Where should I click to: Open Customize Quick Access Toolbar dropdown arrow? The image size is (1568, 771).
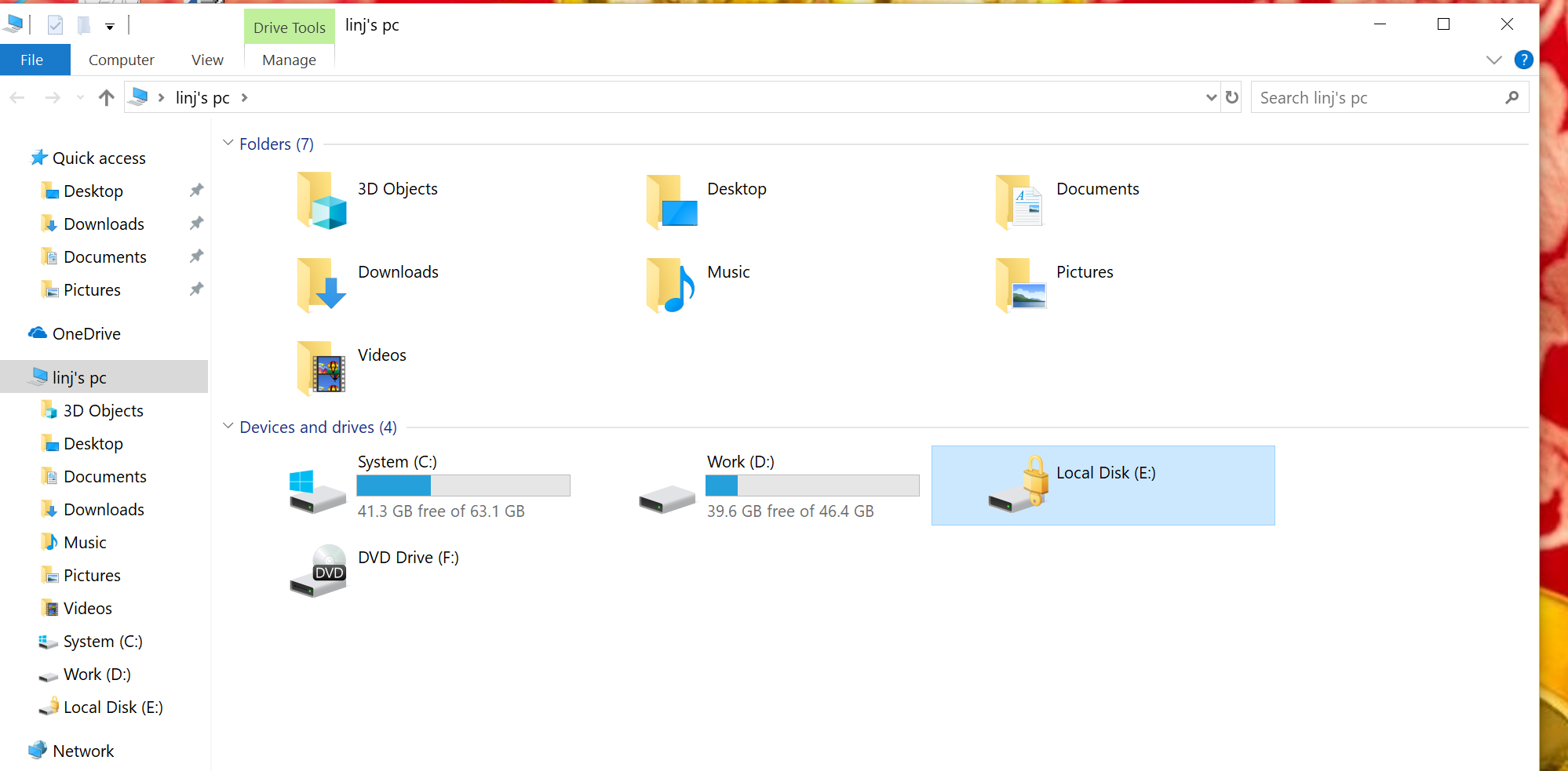click(x=110, y=27)
